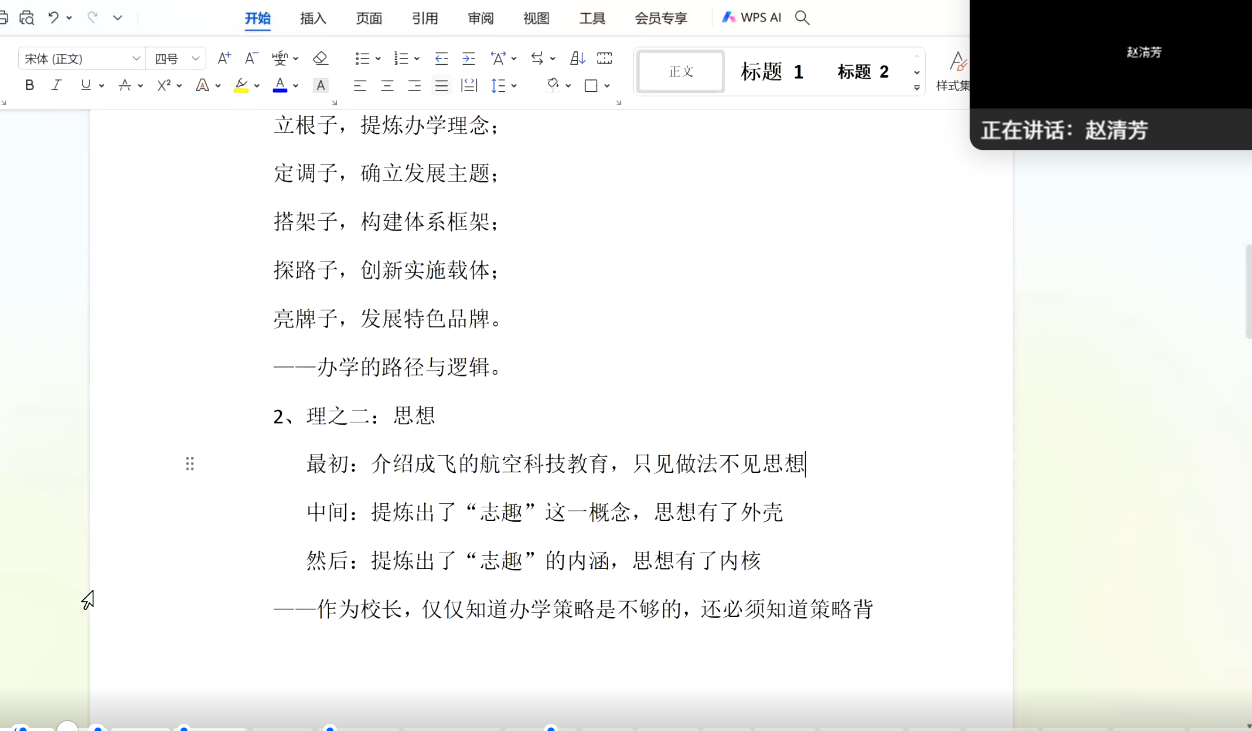
Task: Toggle character shading A button
Action: (320, 86)
